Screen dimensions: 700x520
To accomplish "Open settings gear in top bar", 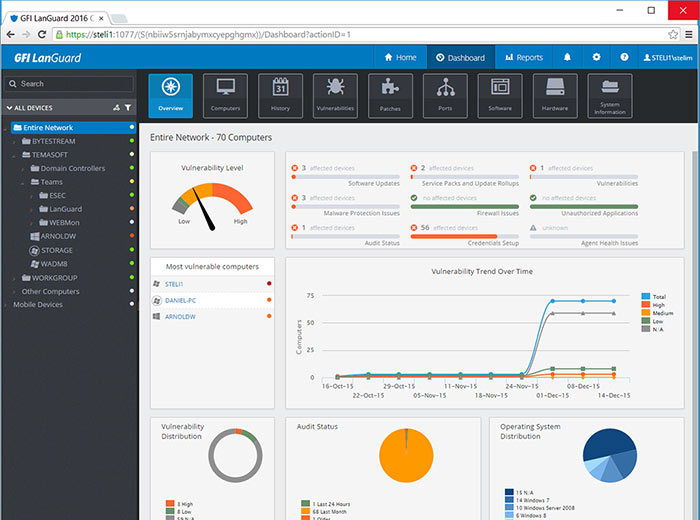I will [596, 57].
